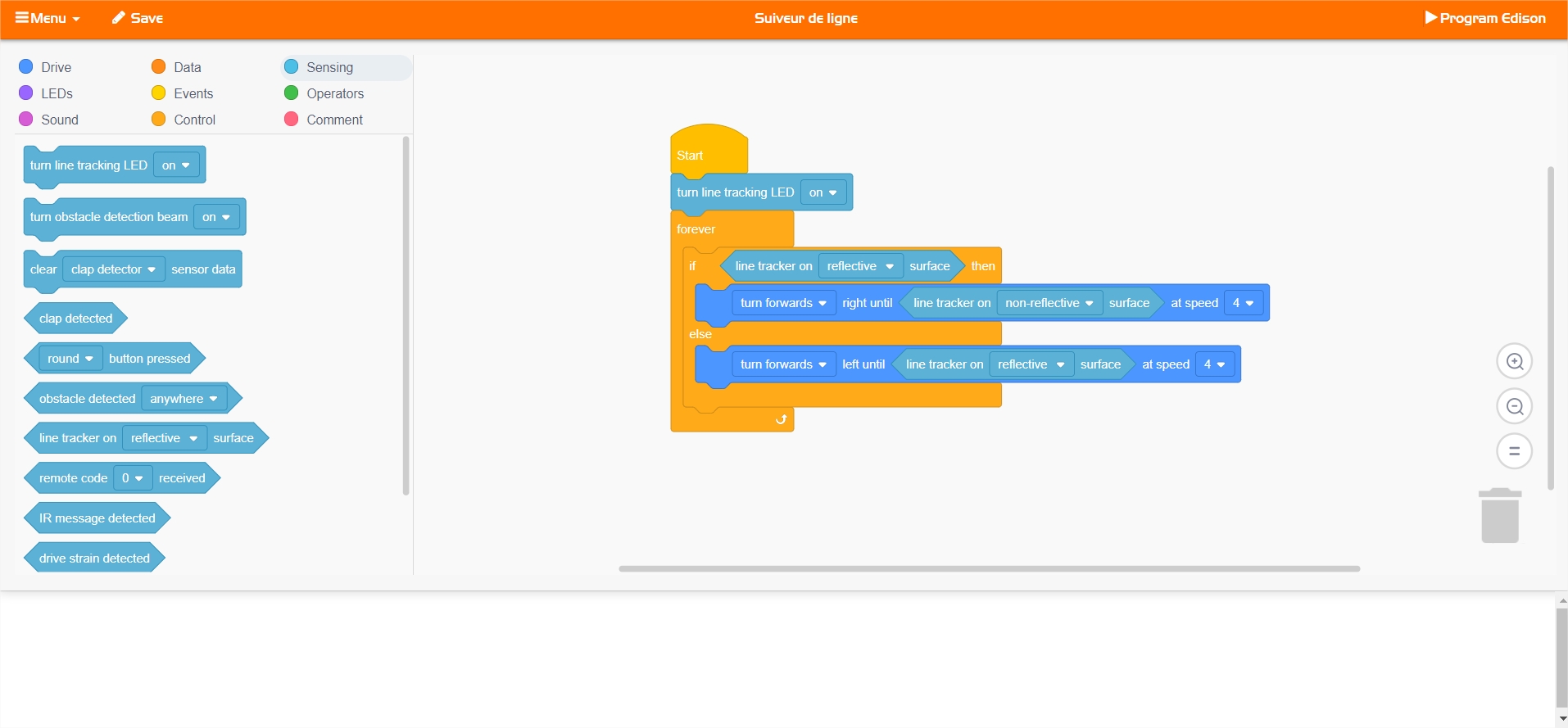
Task: Click the LEDs category purple circle
Action: [x=26, y=93]
